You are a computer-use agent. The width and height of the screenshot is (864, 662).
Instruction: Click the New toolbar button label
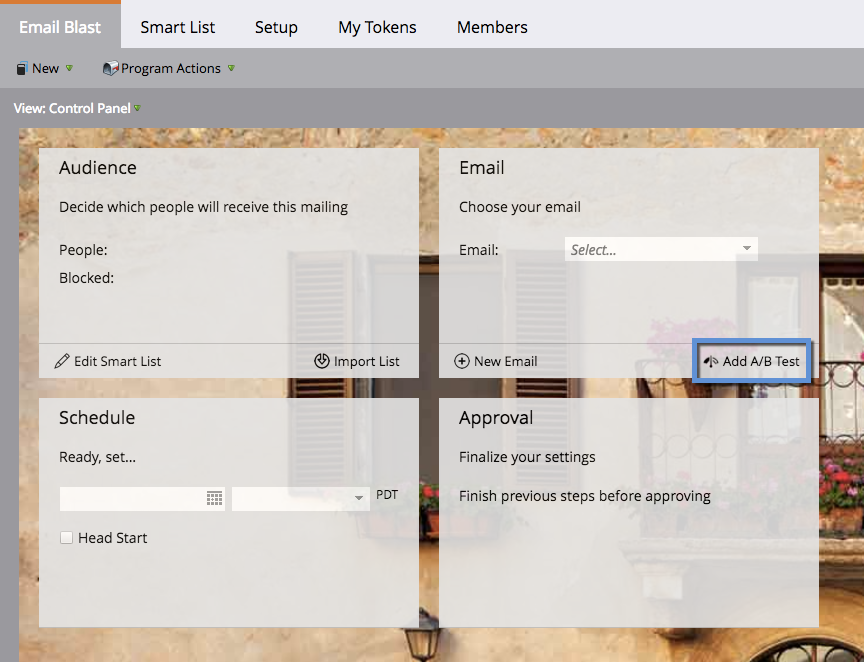(x=45, y=68)
